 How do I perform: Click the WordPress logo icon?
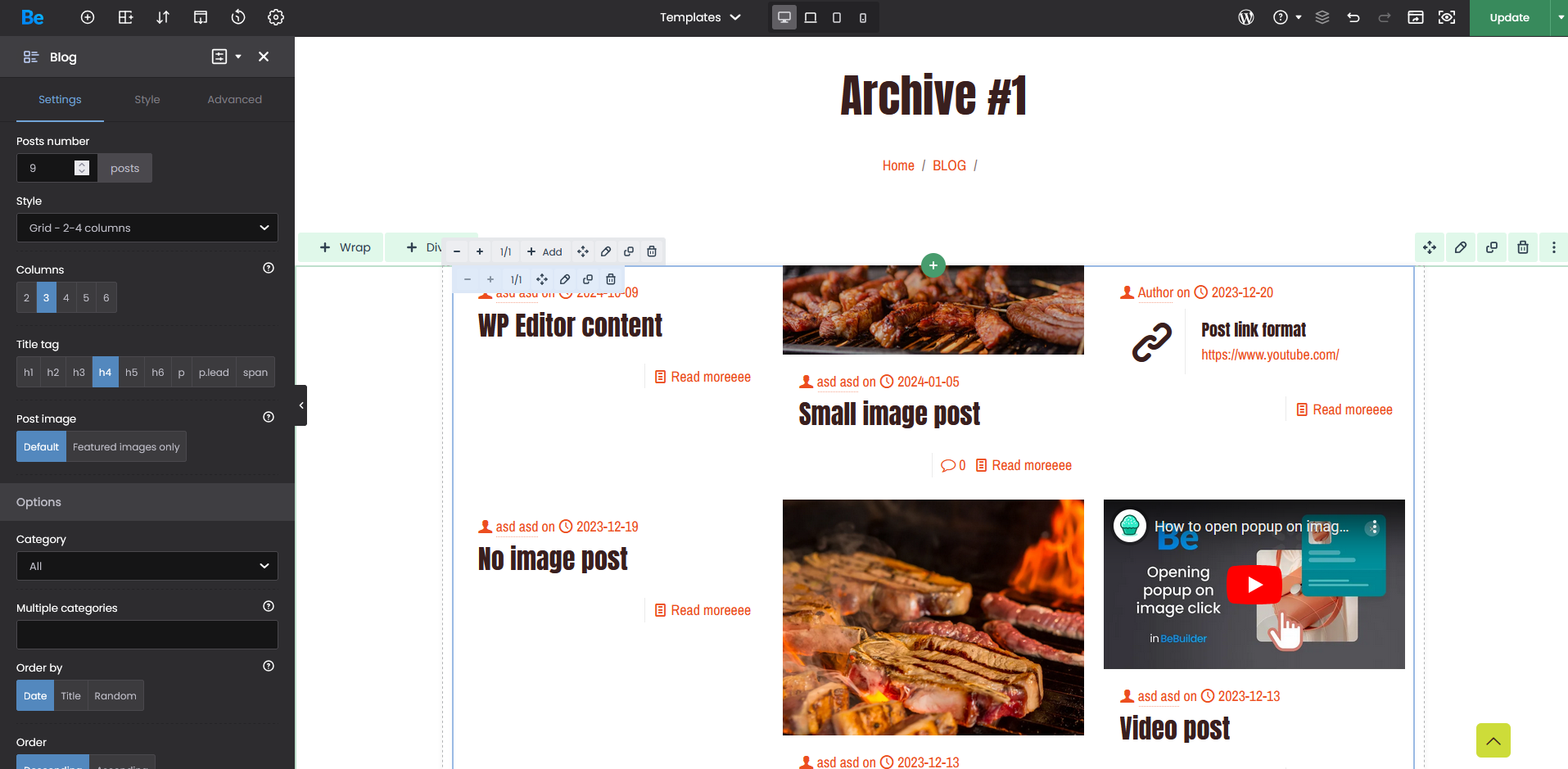pyautogui.click(x=1246, y=17)
